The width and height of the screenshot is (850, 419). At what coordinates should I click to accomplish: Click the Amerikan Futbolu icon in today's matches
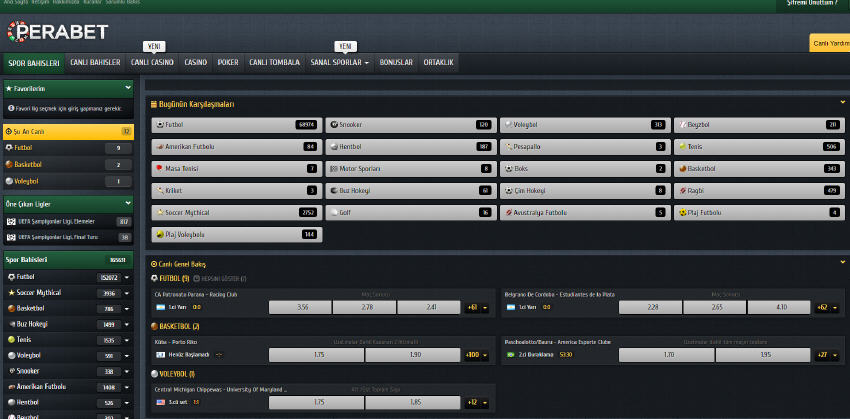click(160, 146)
